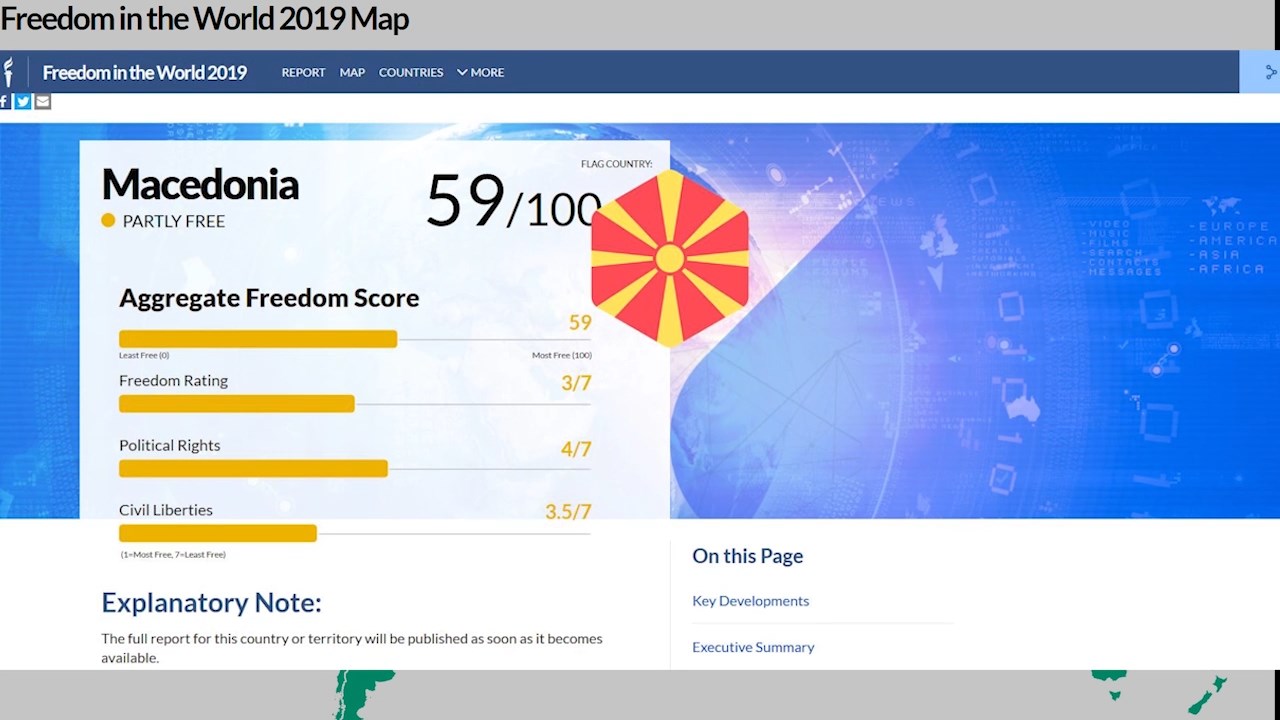Open the COUNTRIES menu item
Screen dimensions: 1280x720
point(411,72)
